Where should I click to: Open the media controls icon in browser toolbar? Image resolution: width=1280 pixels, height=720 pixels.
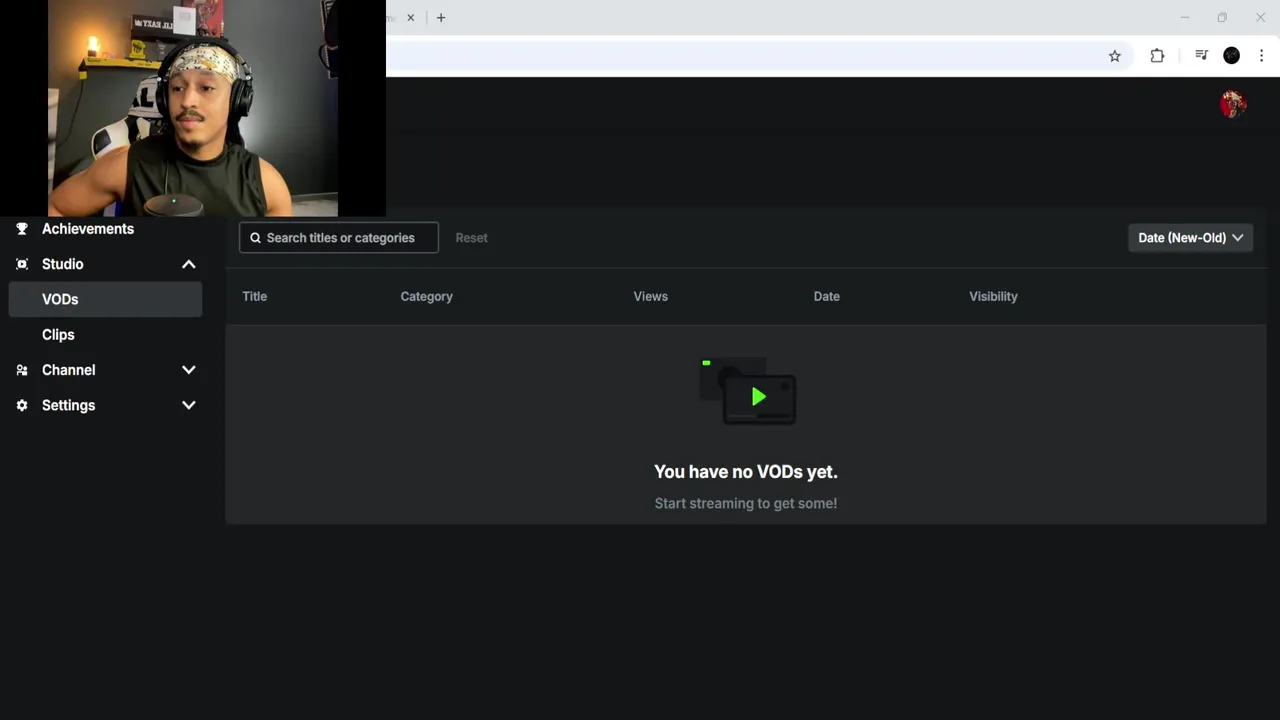coord(1201,56)
